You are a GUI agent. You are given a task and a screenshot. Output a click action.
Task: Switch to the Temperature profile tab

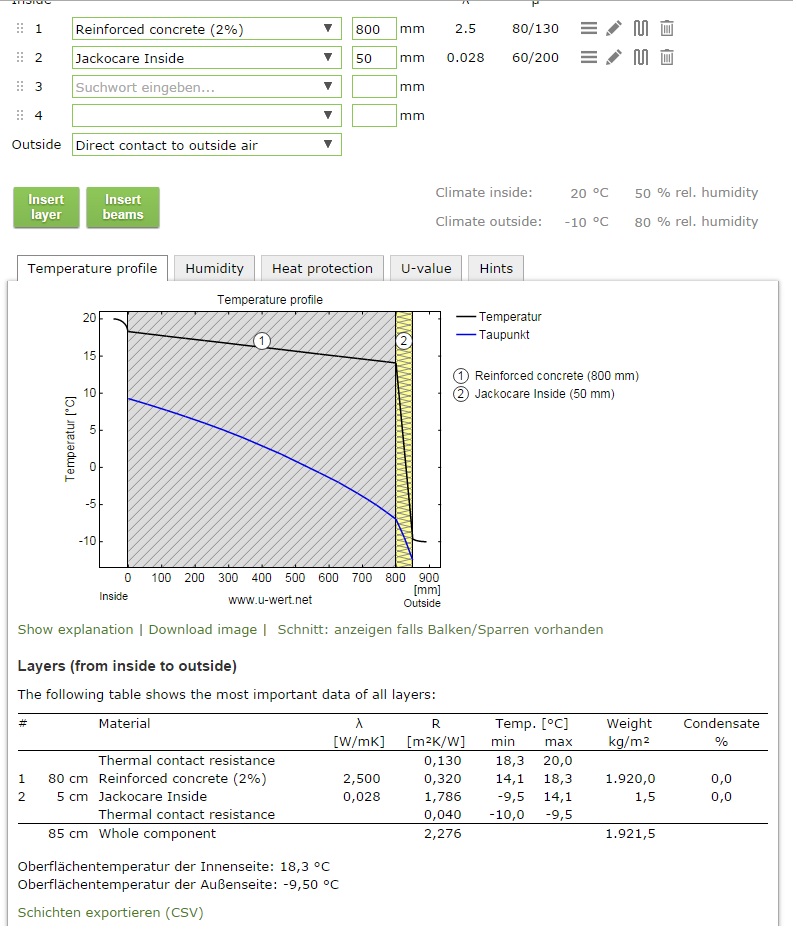[x=92, y=268]
